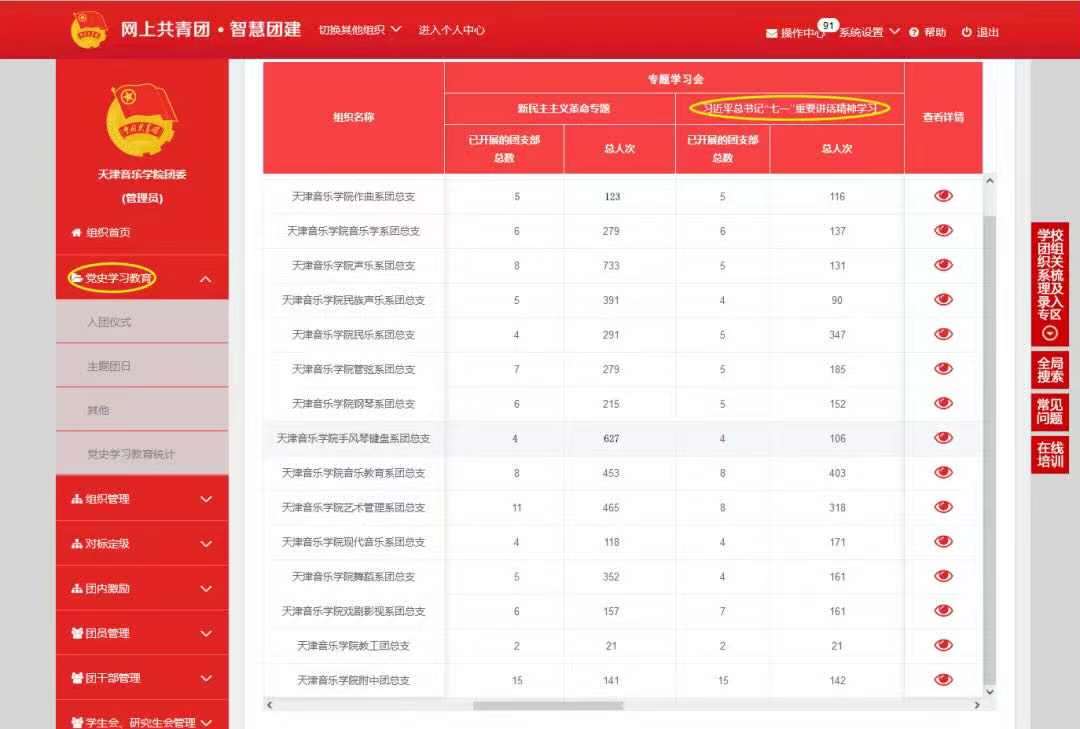This screenshot has width=1080, height=729.
Task: View details for 天津音乐学院舞蹈系团总支
Action: pos(943,576)
